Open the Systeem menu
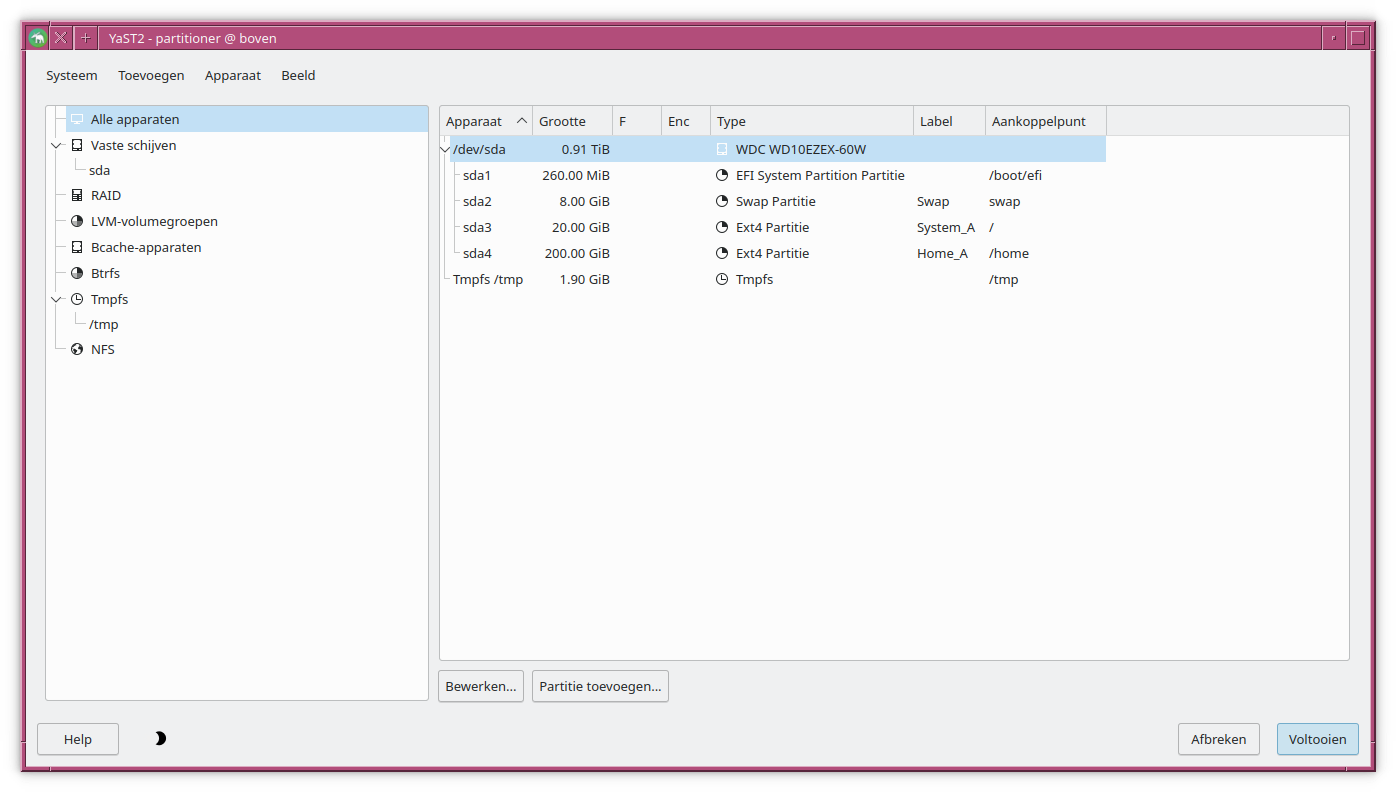This screenshot has height=792, width=1396. pos(72,76)
